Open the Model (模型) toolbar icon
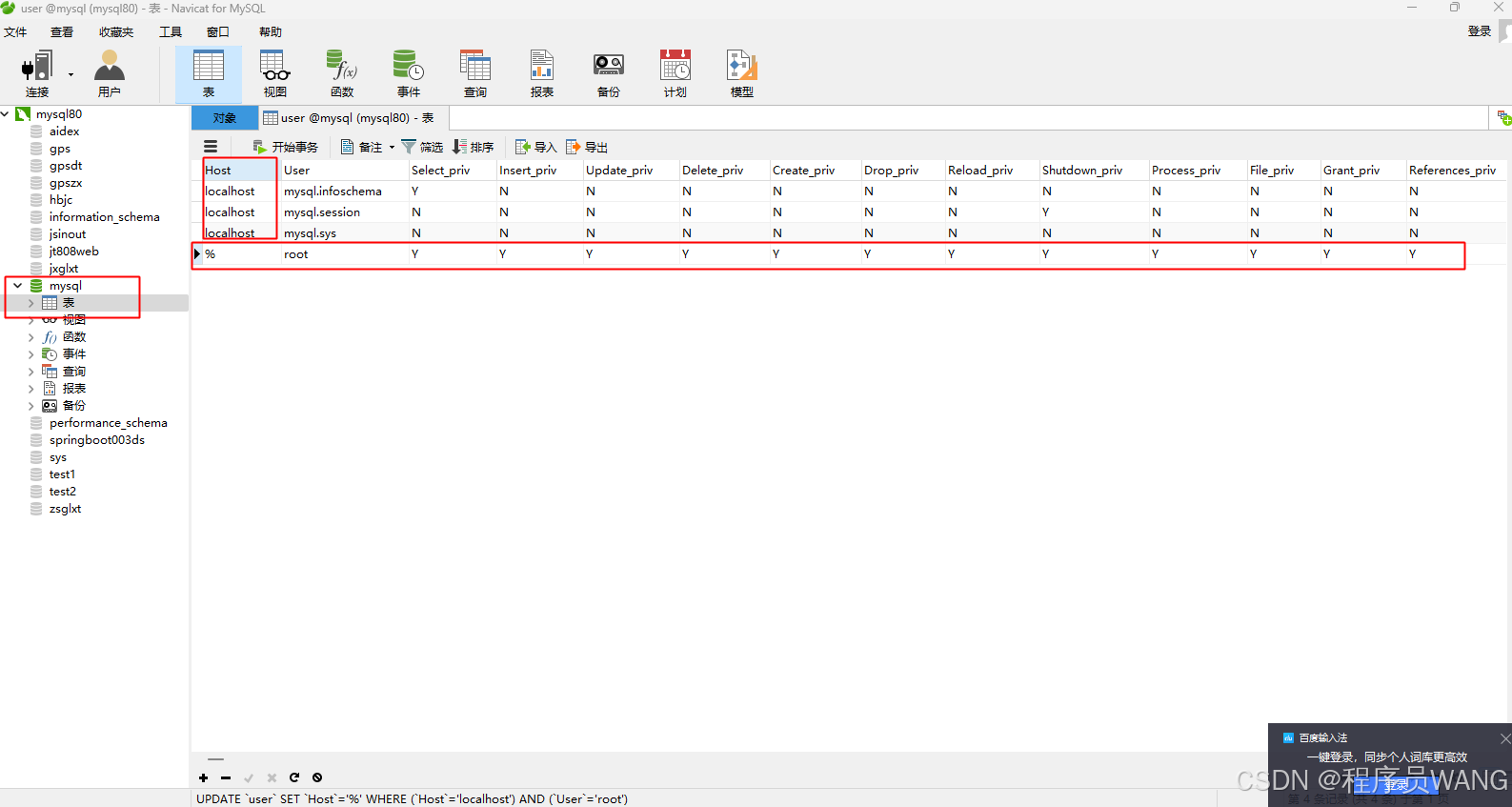The image size is (1512, 807). coord(742,73)
